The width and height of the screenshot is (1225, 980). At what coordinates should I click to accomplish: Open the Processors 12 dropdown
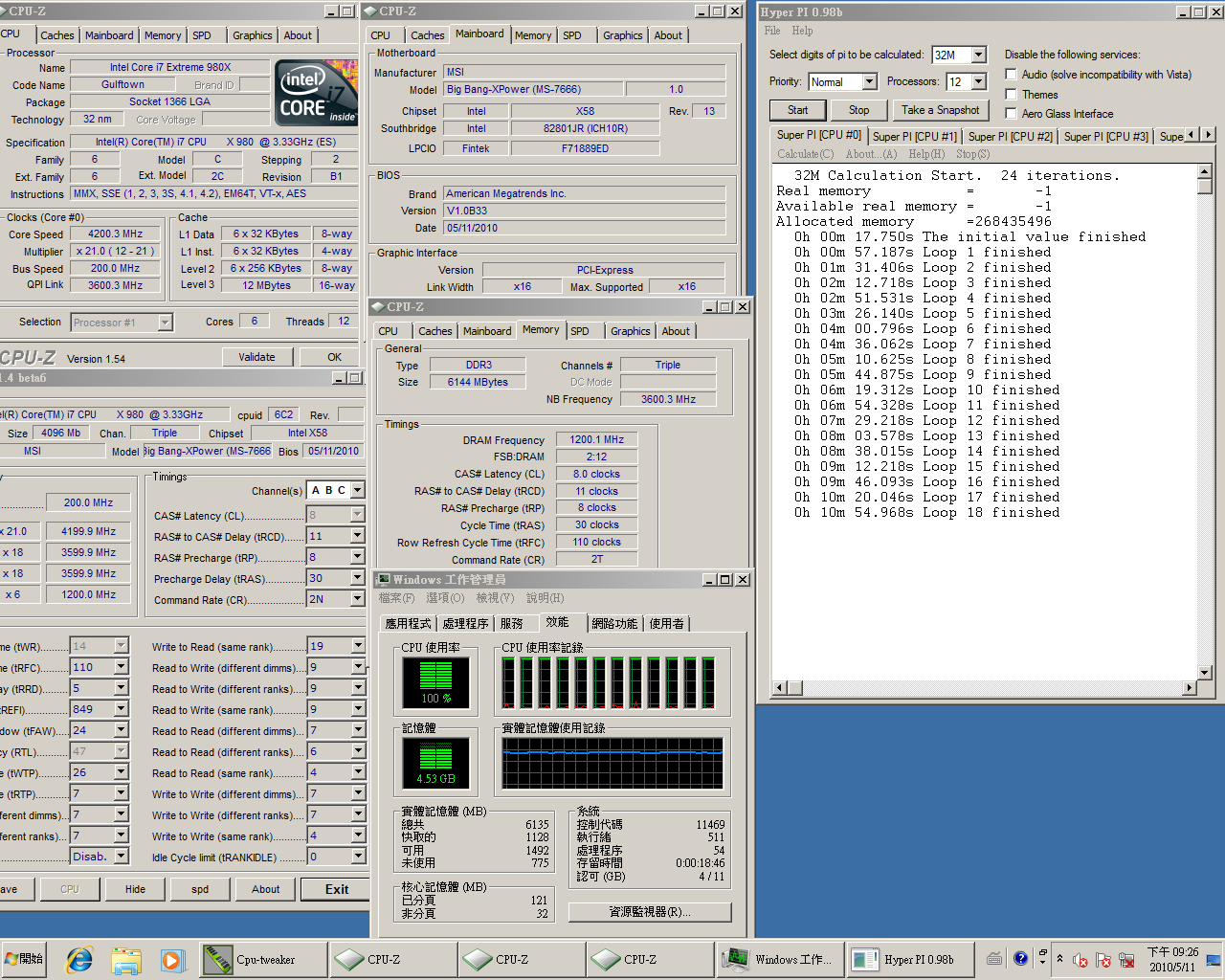coord(979,81)
